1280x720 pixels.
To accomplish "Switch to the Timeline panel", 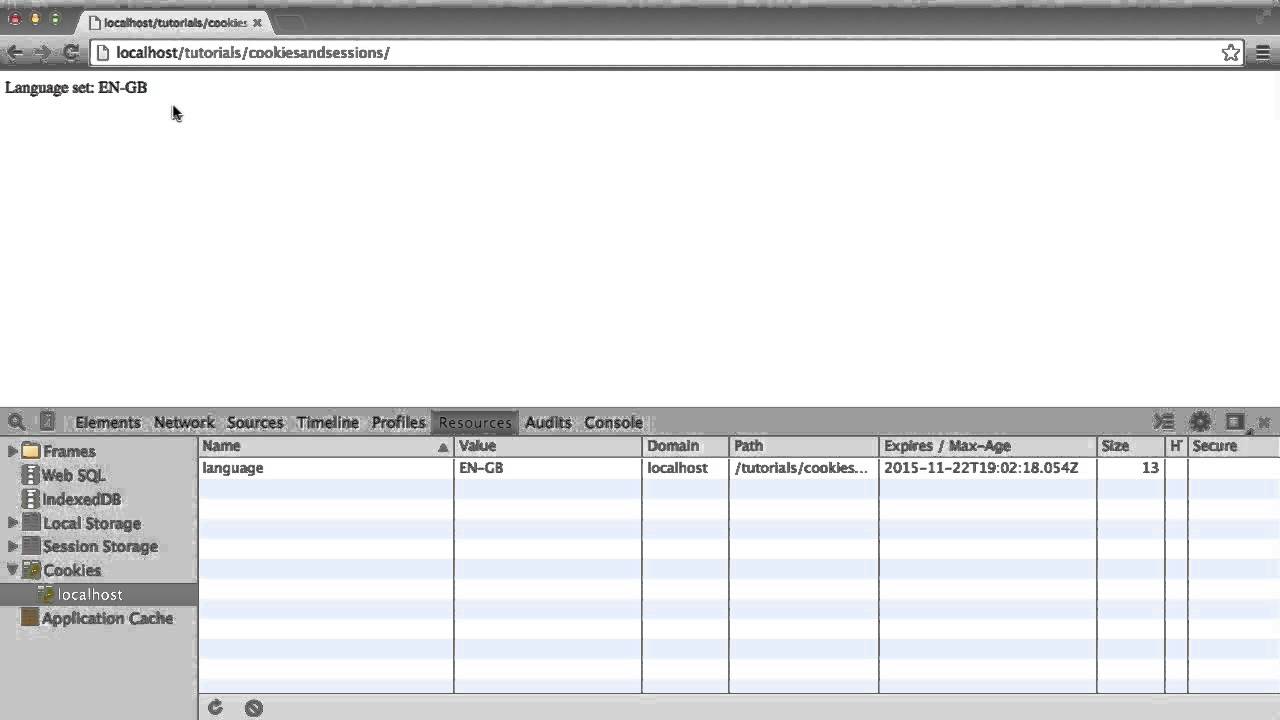I will (327, 422).
